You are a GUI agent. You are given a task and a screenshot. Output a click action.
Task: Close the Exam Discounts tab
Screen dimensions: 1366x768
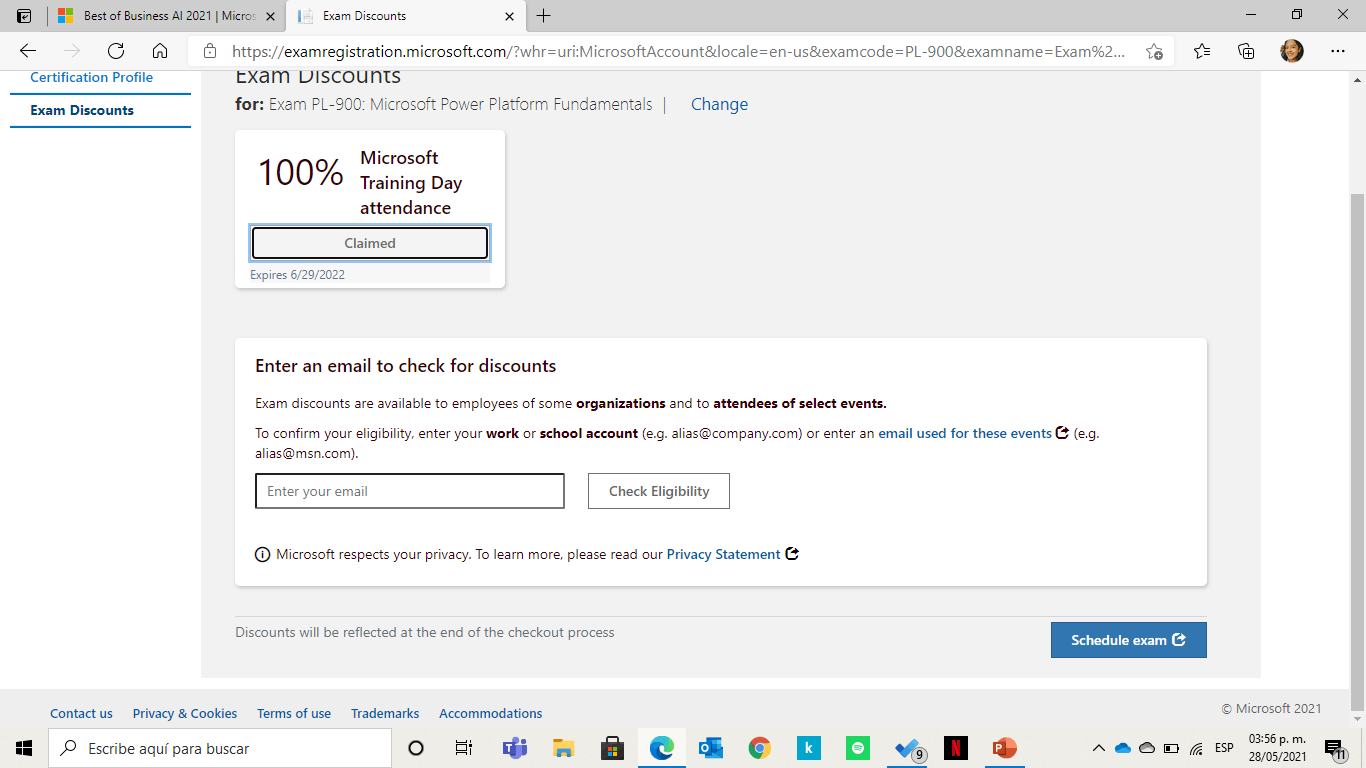click(509, 16)
